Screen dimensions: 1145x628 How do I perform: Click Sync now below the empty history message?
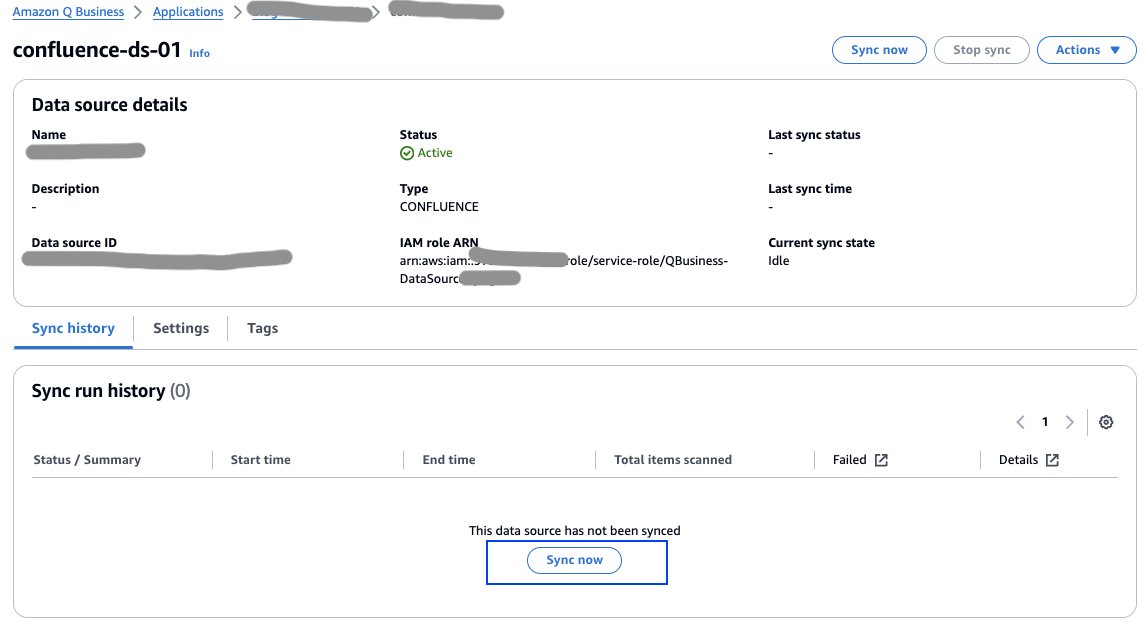575,560
